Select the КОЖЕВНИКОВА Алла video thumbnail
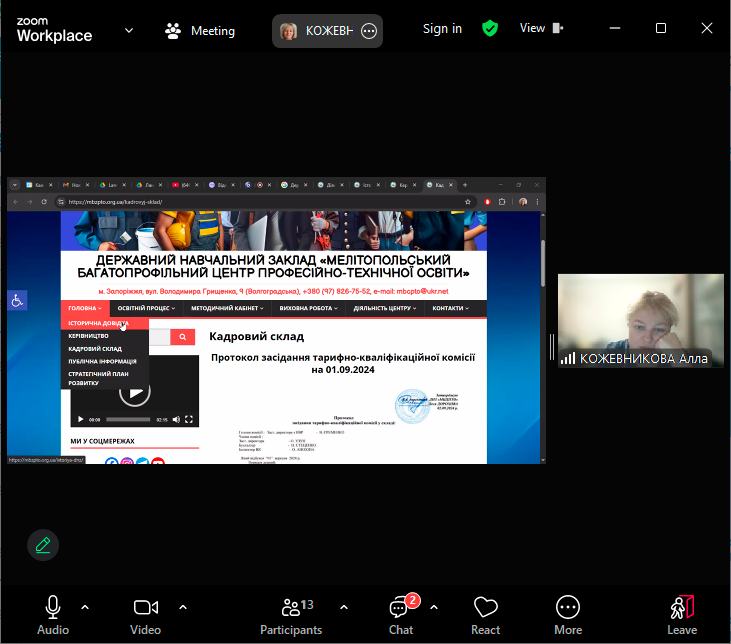 tap(640, 320)
